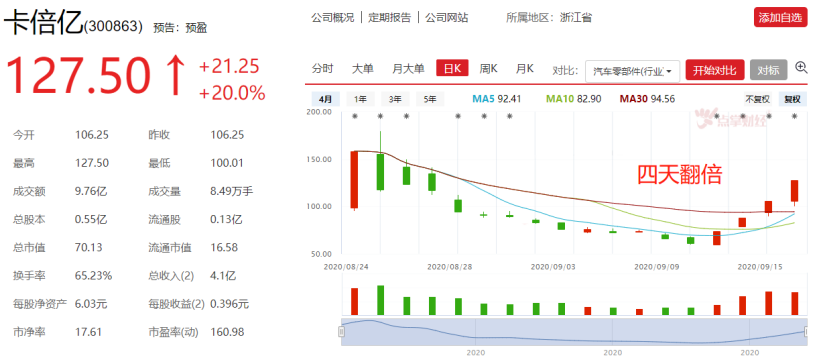The width and height of the screenshot is (816, 363).
Task: Click the 总收入(2) value 4.1亿
Action: coord(222,276)
